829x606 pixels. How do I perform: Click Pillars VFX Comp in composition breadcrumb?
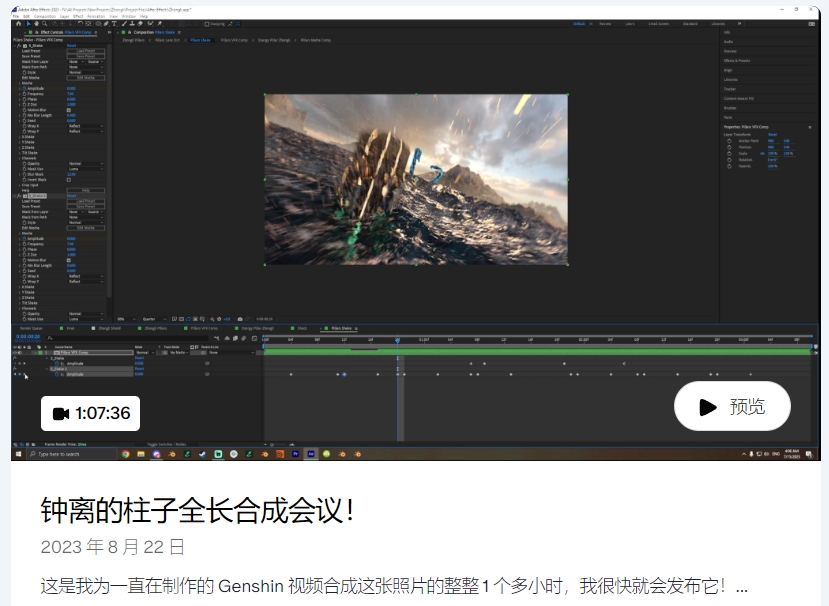[x=234, y=40]
